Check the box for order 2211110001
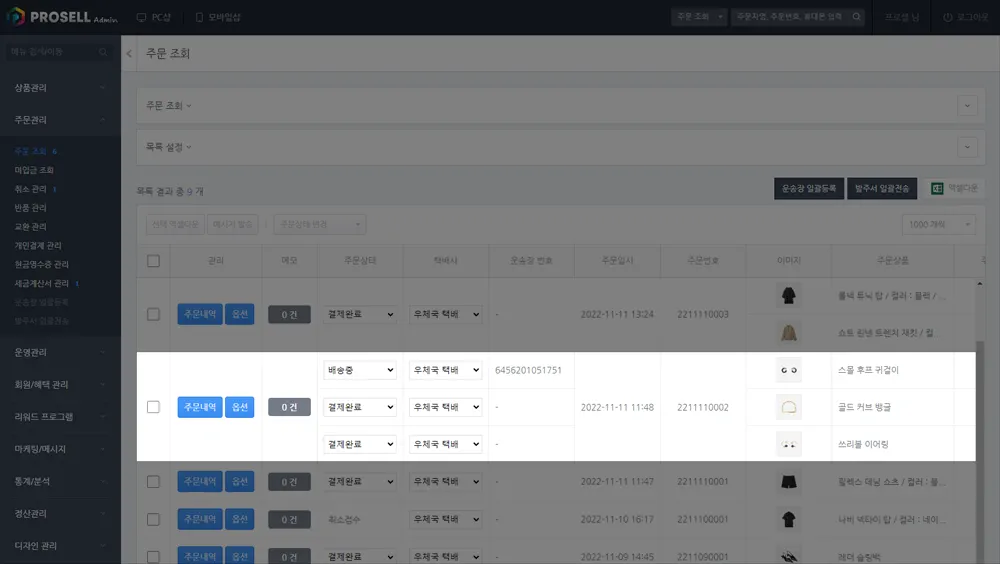1000x564 pixels. 153,482
